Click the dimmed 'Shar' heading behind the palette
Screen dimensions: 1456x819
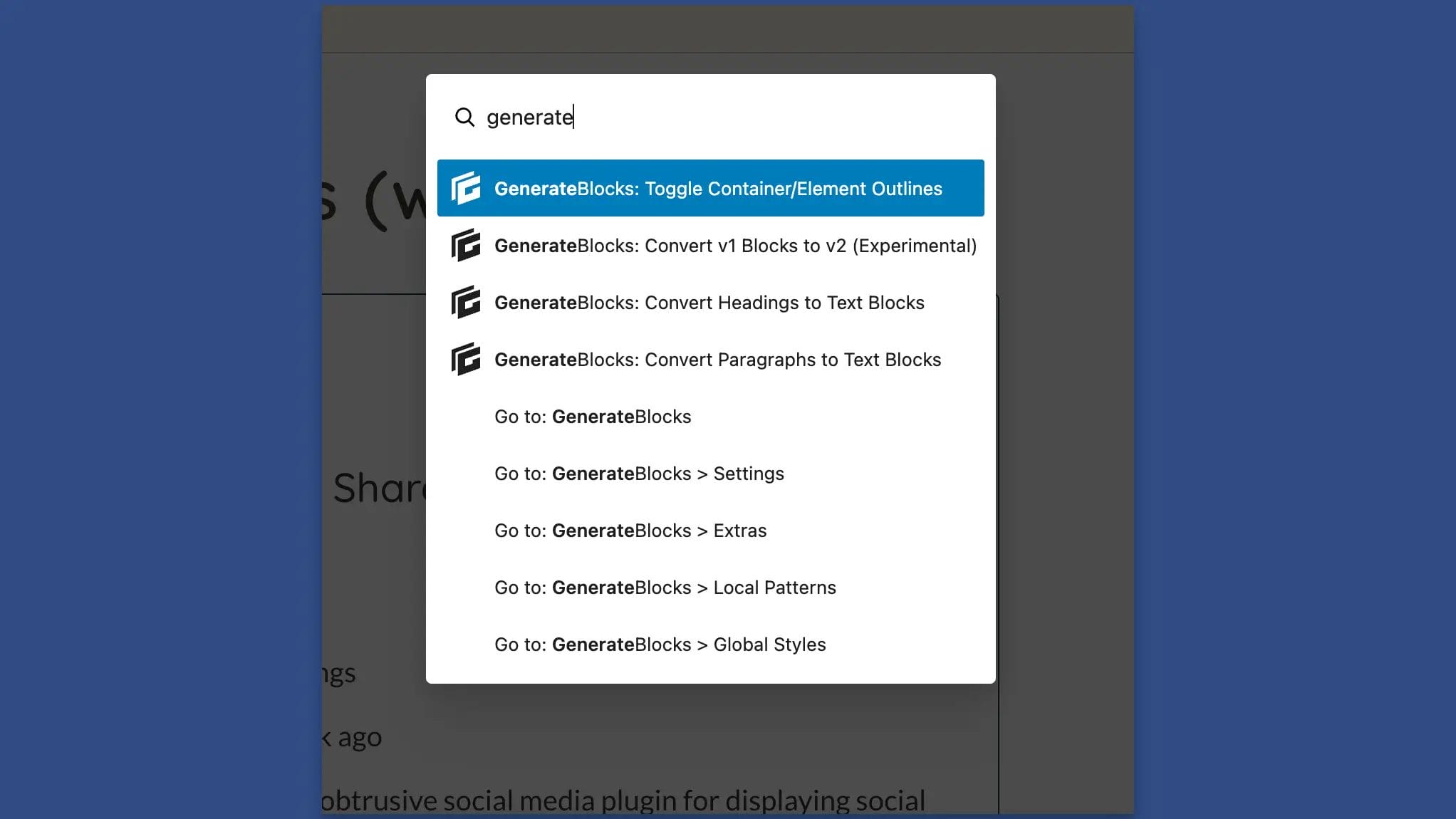click(x=378, y=488)
